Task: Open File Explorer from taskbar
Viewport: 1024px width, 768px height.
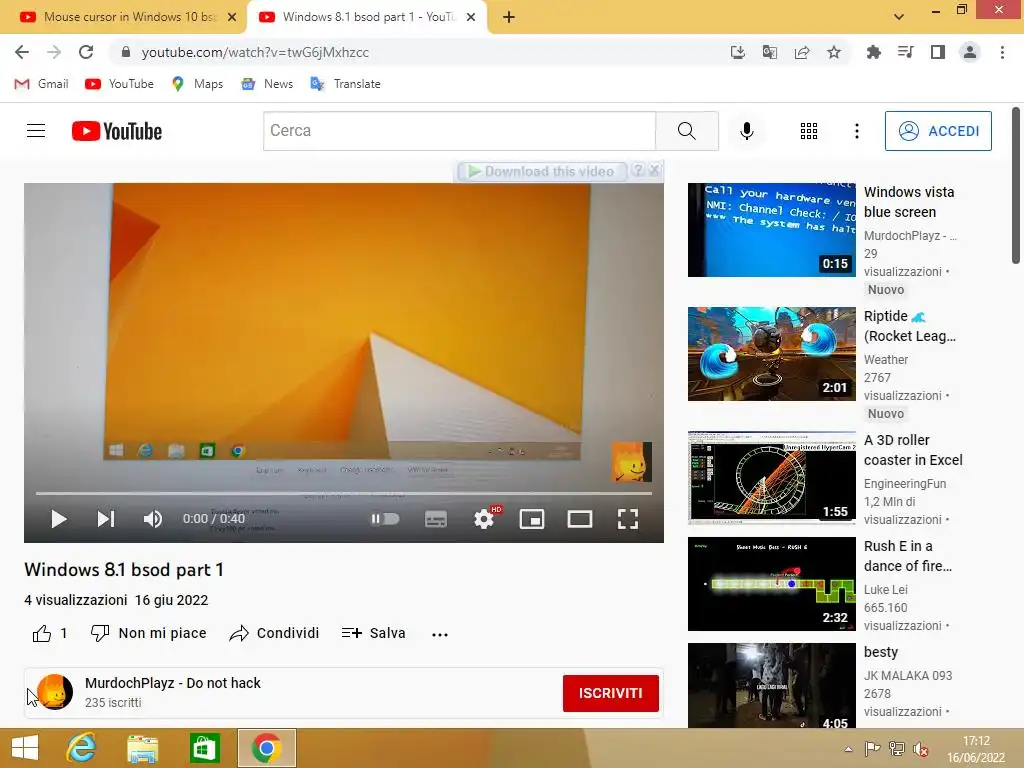Action: (142, 748)
